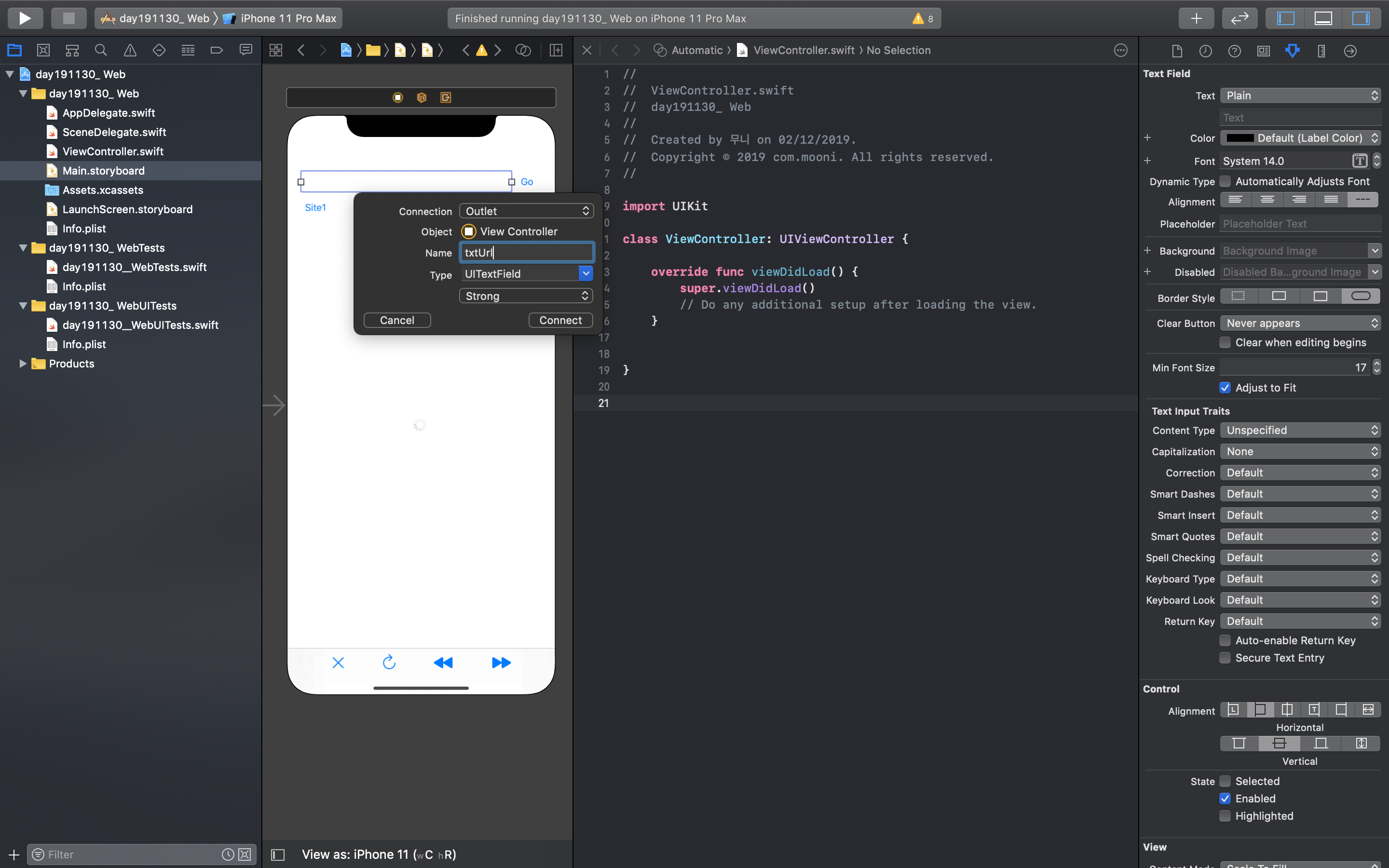
Task: Click the text Color swatch
Action: click(x=1240, y=138)
